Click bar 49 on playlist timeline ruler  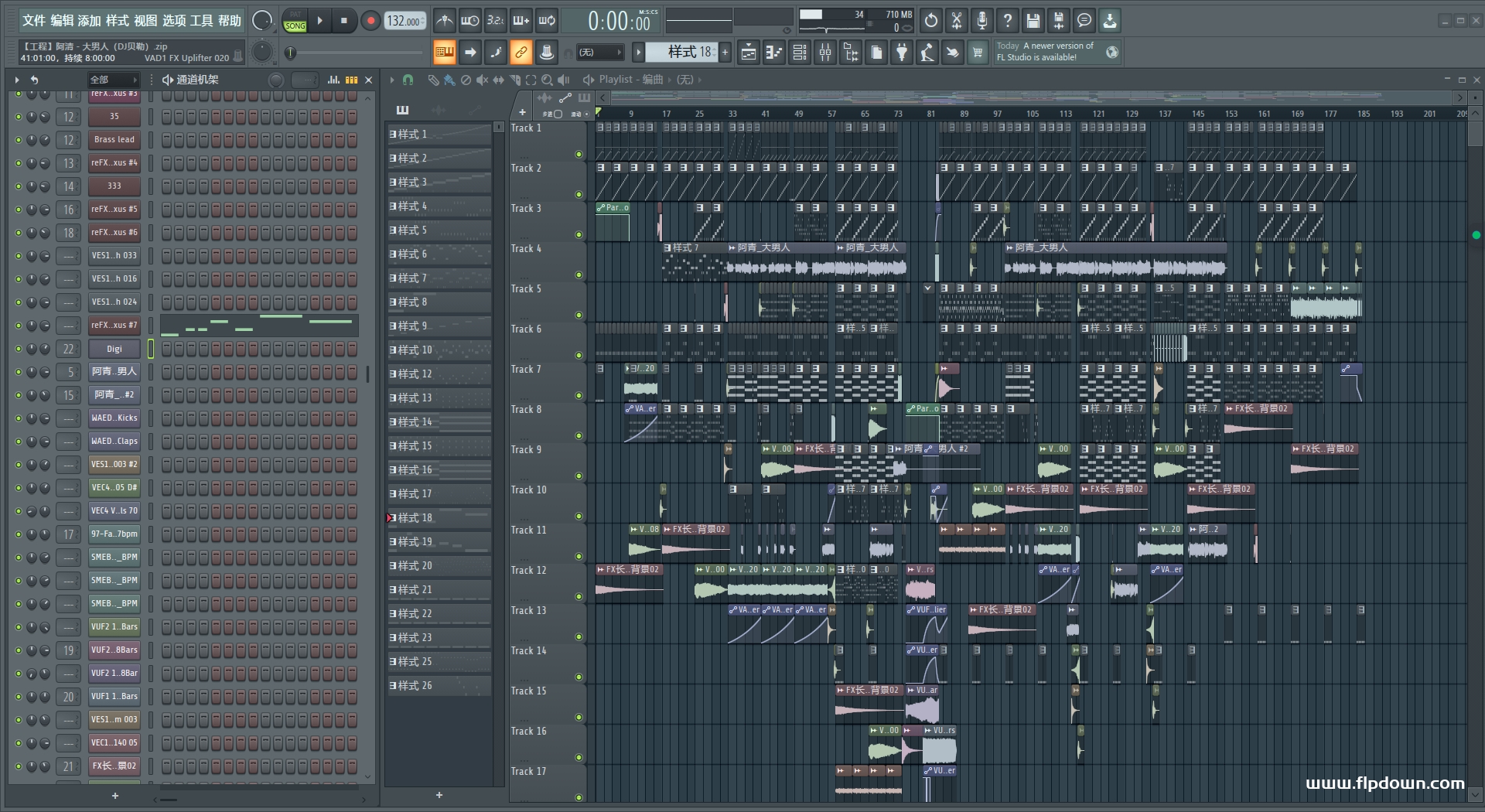pos(799,114)
